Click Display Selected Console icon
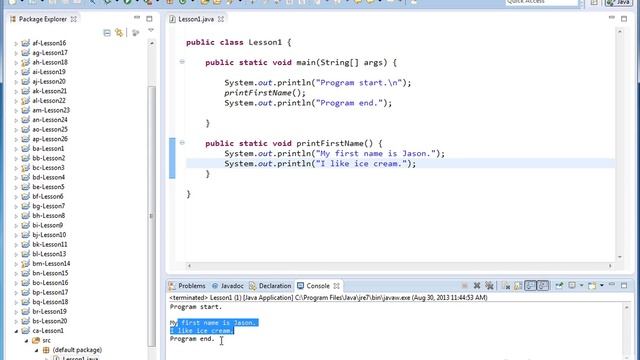The image size is (640, 360). pyautogui.click(x=572, y=285)
